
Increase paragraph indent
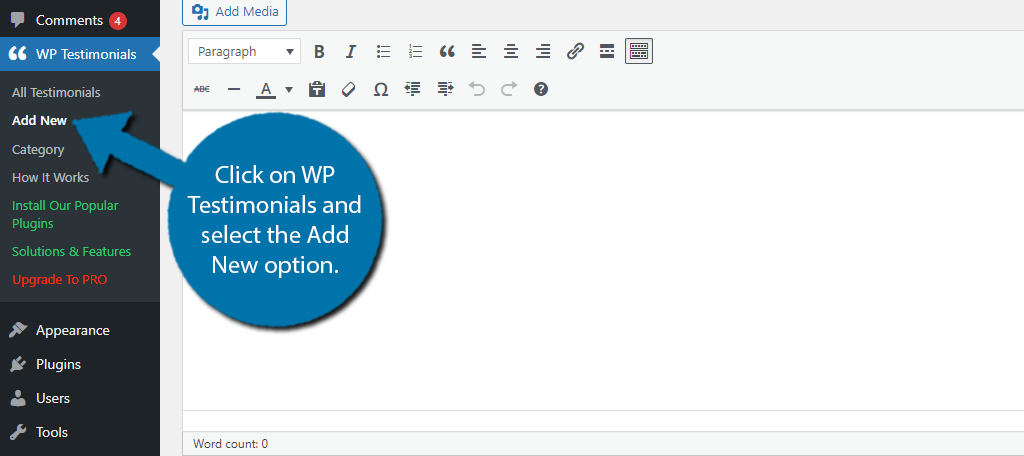[x=445, y=90]
